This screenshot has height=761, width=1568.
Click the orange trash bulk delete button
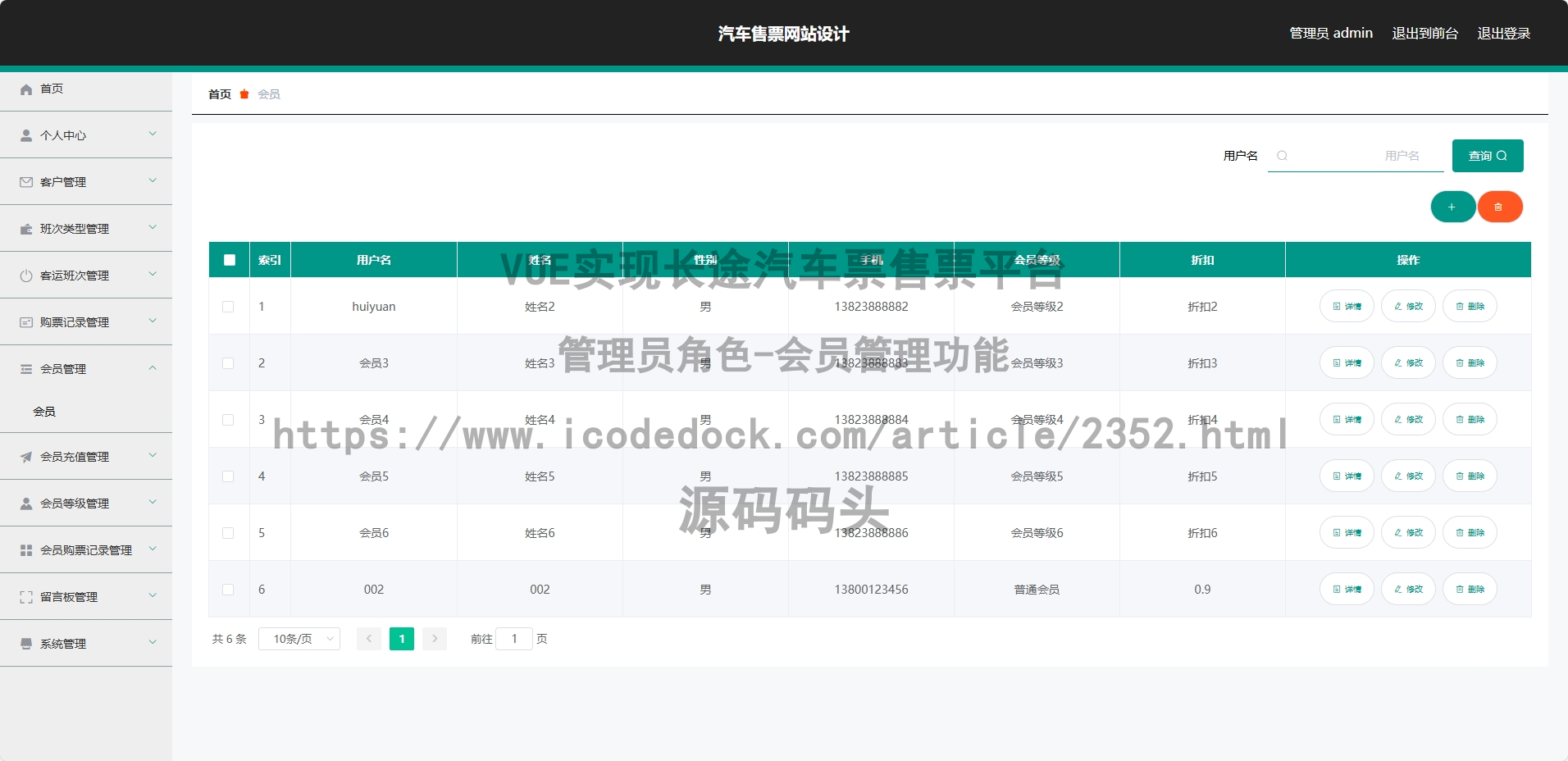point(1499,207)
